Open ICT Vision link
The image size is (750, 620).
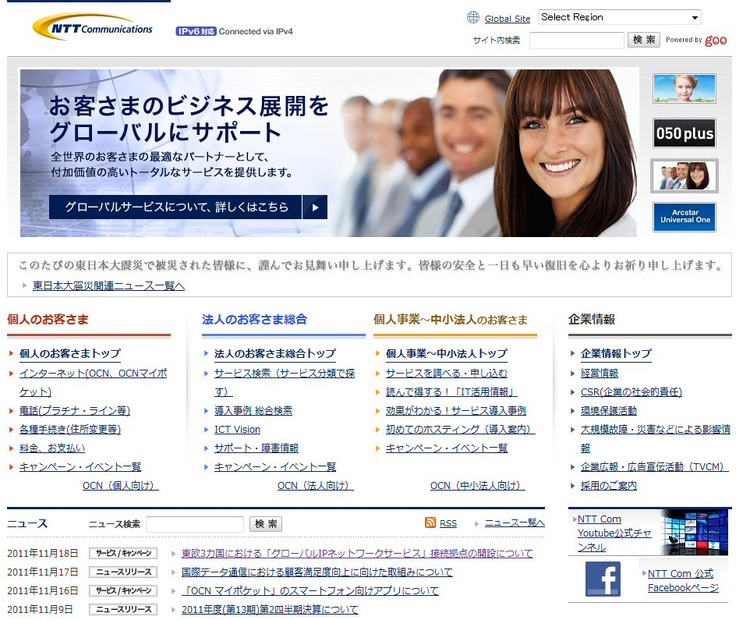237,430
